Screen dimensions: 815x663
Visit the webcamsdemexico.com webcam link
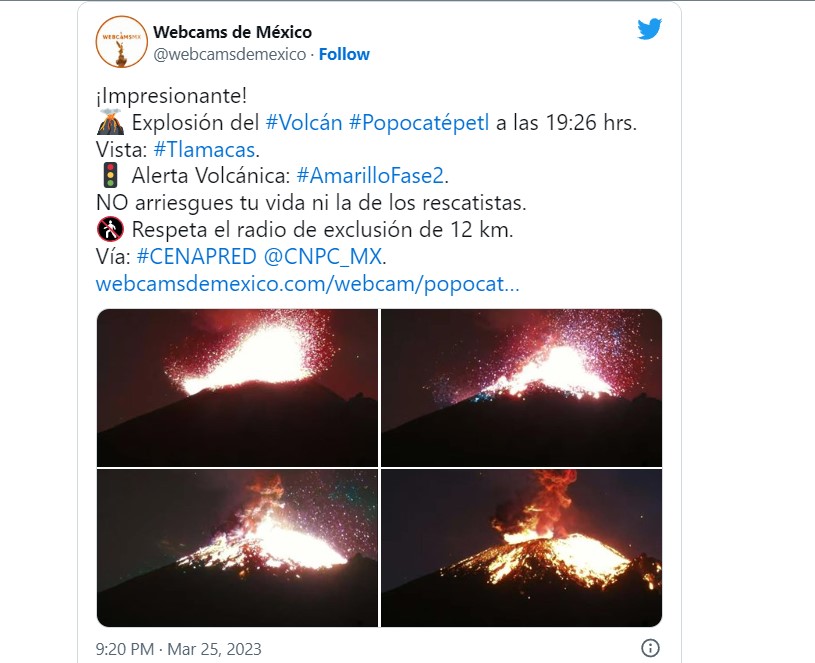point(307,284)
